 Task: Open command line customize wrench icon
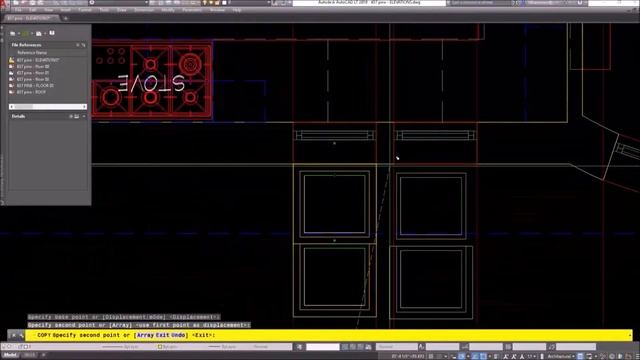click(x=21, y=335)
